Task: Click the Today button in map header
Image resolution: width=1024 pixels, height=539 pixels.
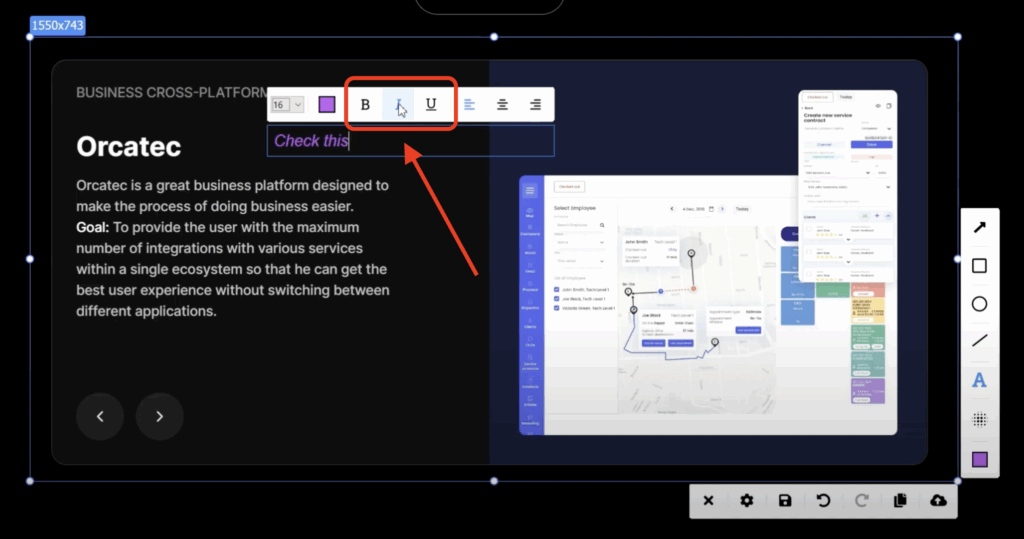Action: click(x=742, y=209)
